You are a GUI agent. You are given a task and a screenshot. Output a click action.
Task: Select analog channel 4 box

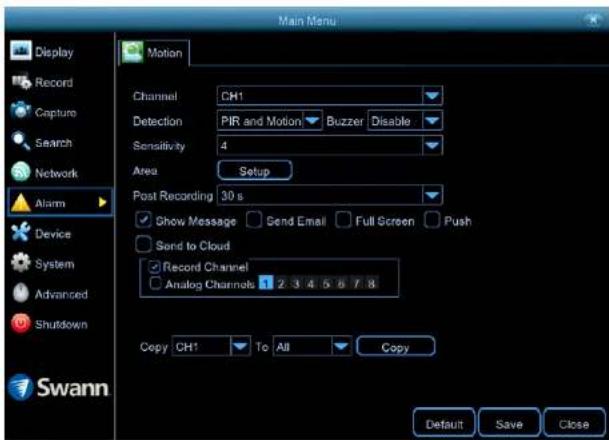(x=311, y=283)
